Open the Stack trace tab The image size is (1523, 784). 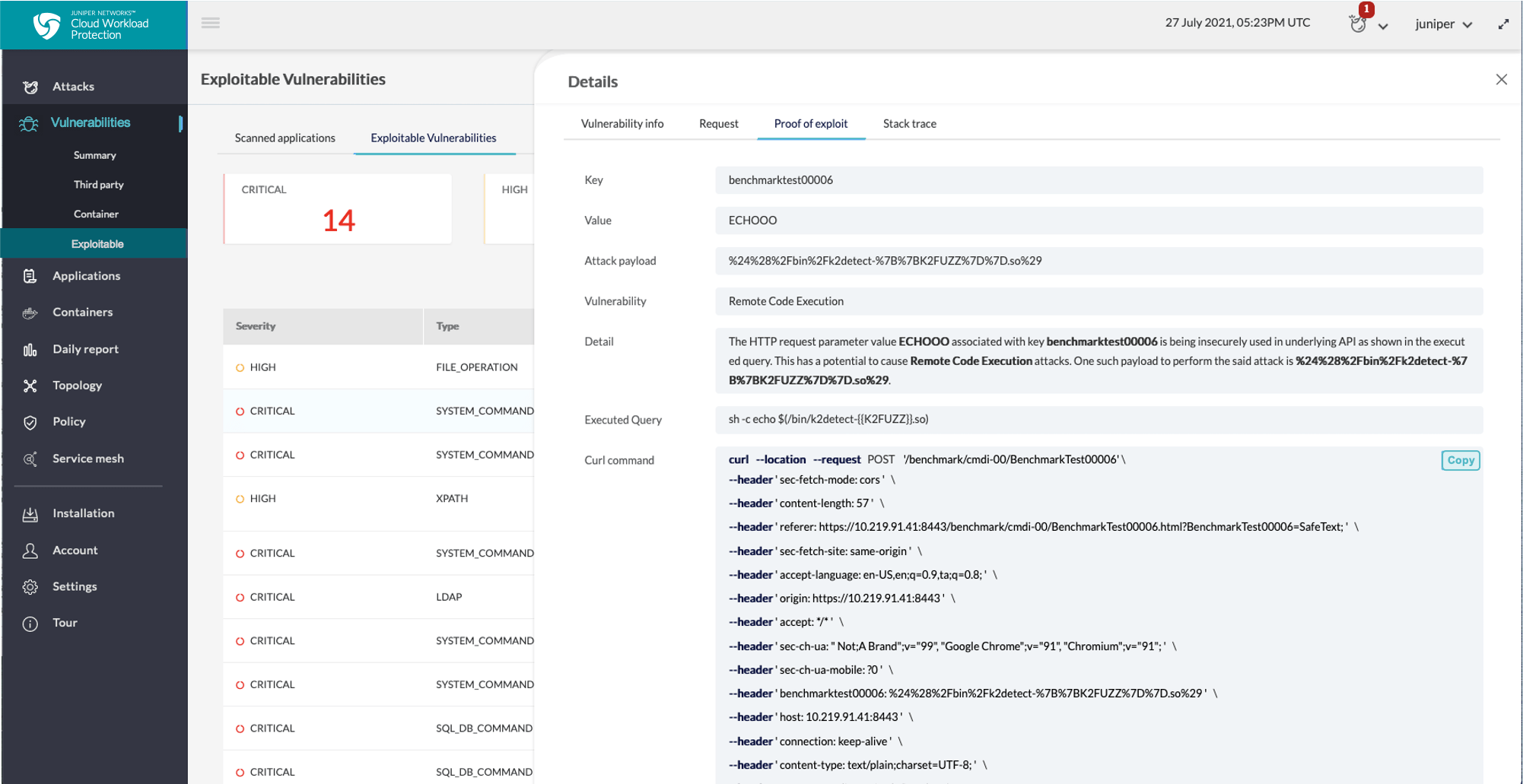tap(909, 123)
